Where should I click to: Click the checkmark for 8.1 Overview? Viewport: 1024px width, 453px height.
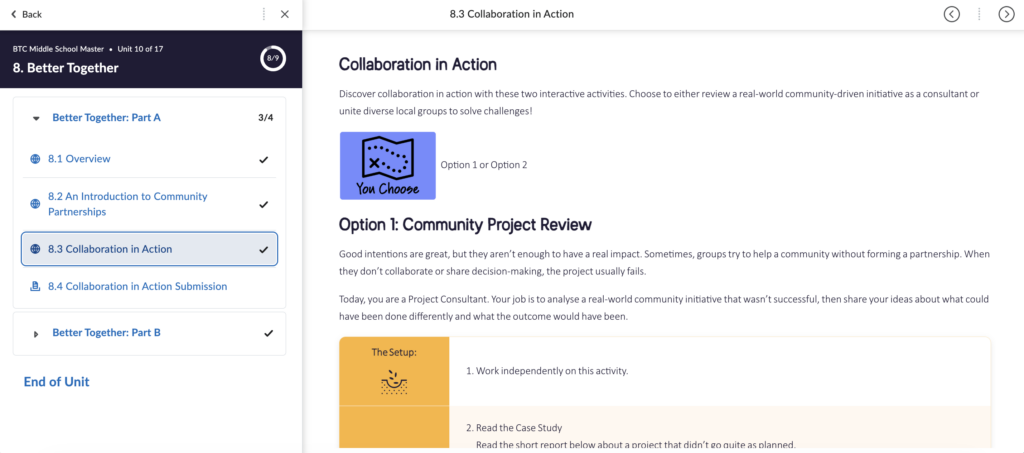[x=264, y=159]
